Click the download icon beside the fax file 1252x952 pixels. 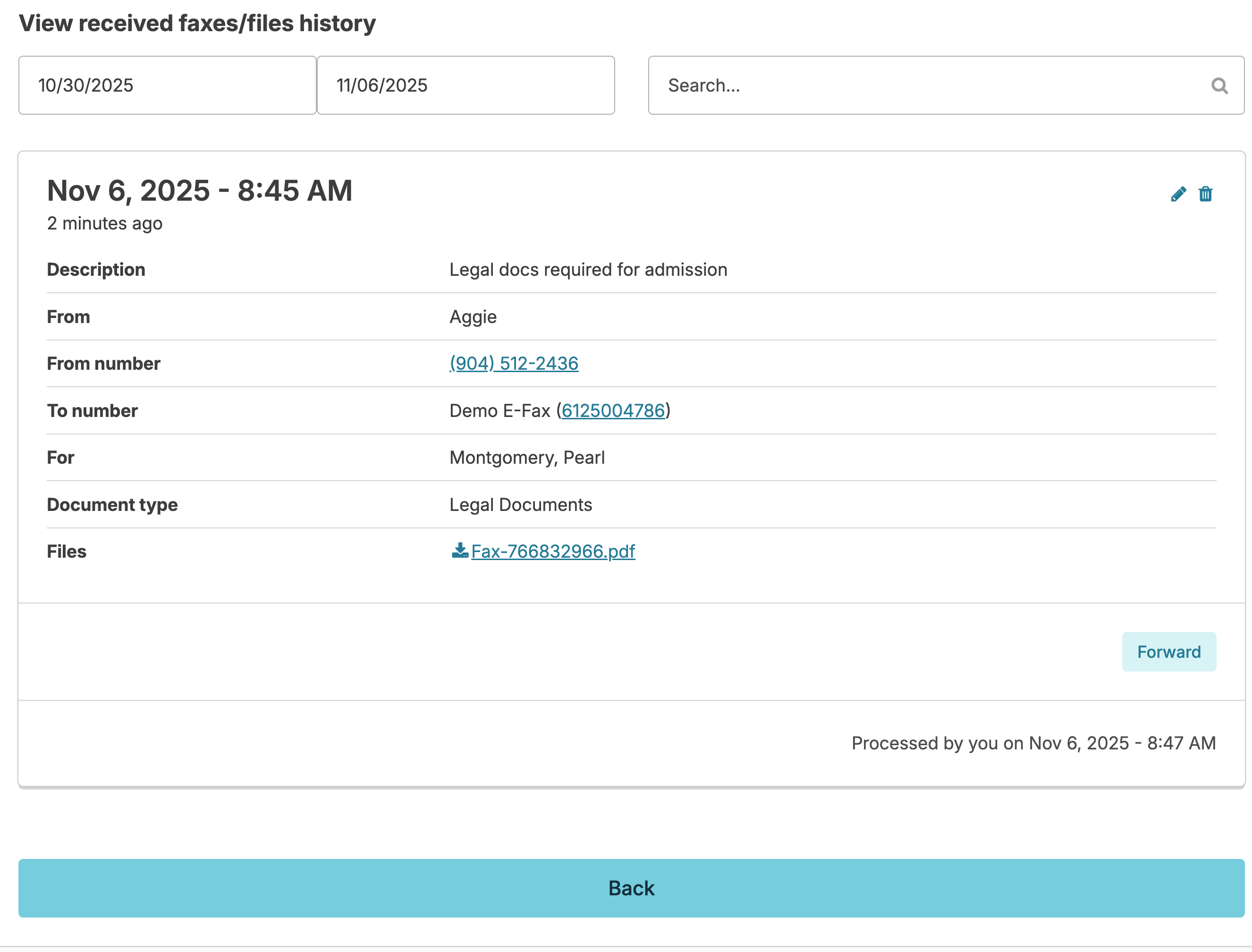pyautogui.click(x=459, y=550)
